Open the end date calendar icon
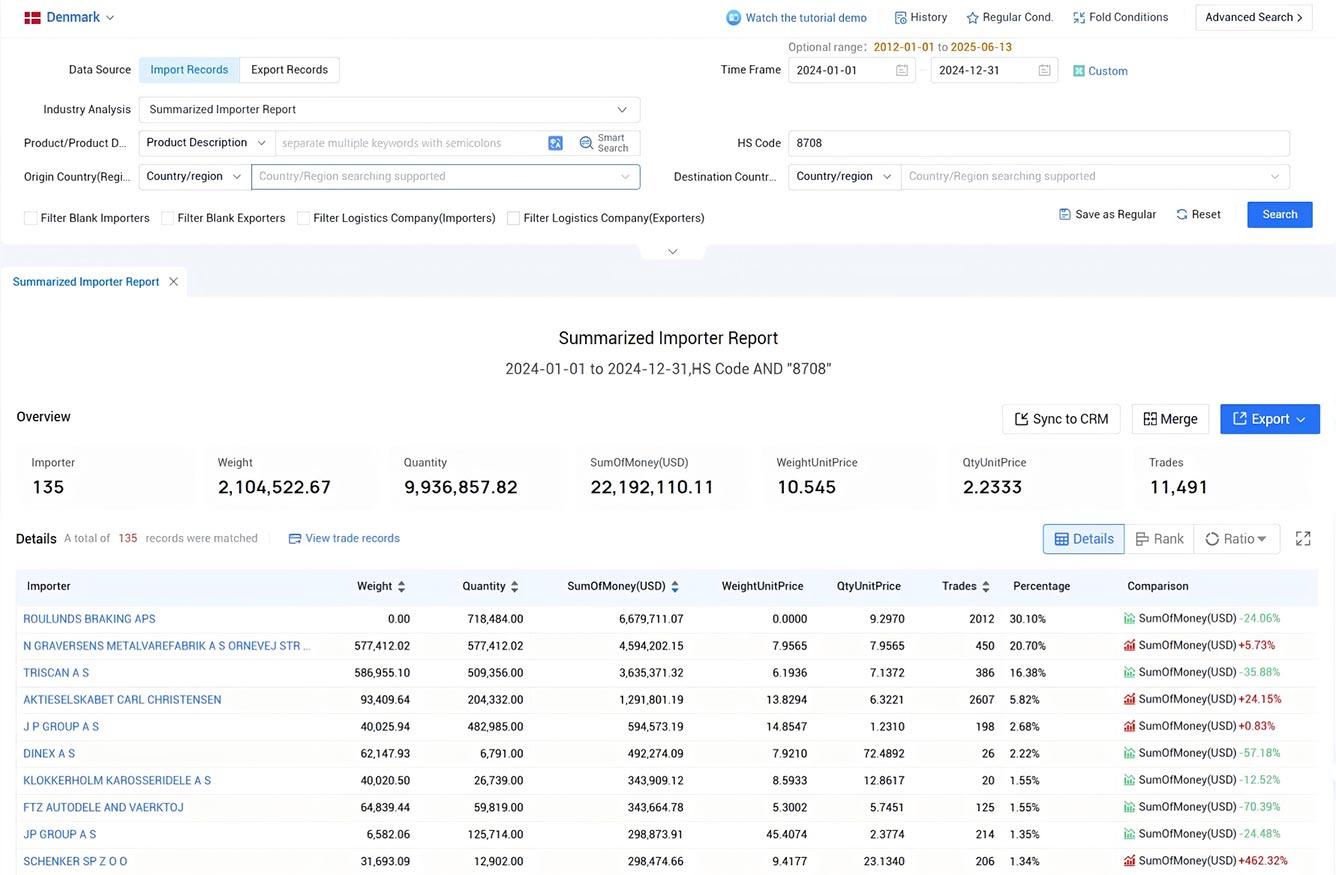 1044,70
